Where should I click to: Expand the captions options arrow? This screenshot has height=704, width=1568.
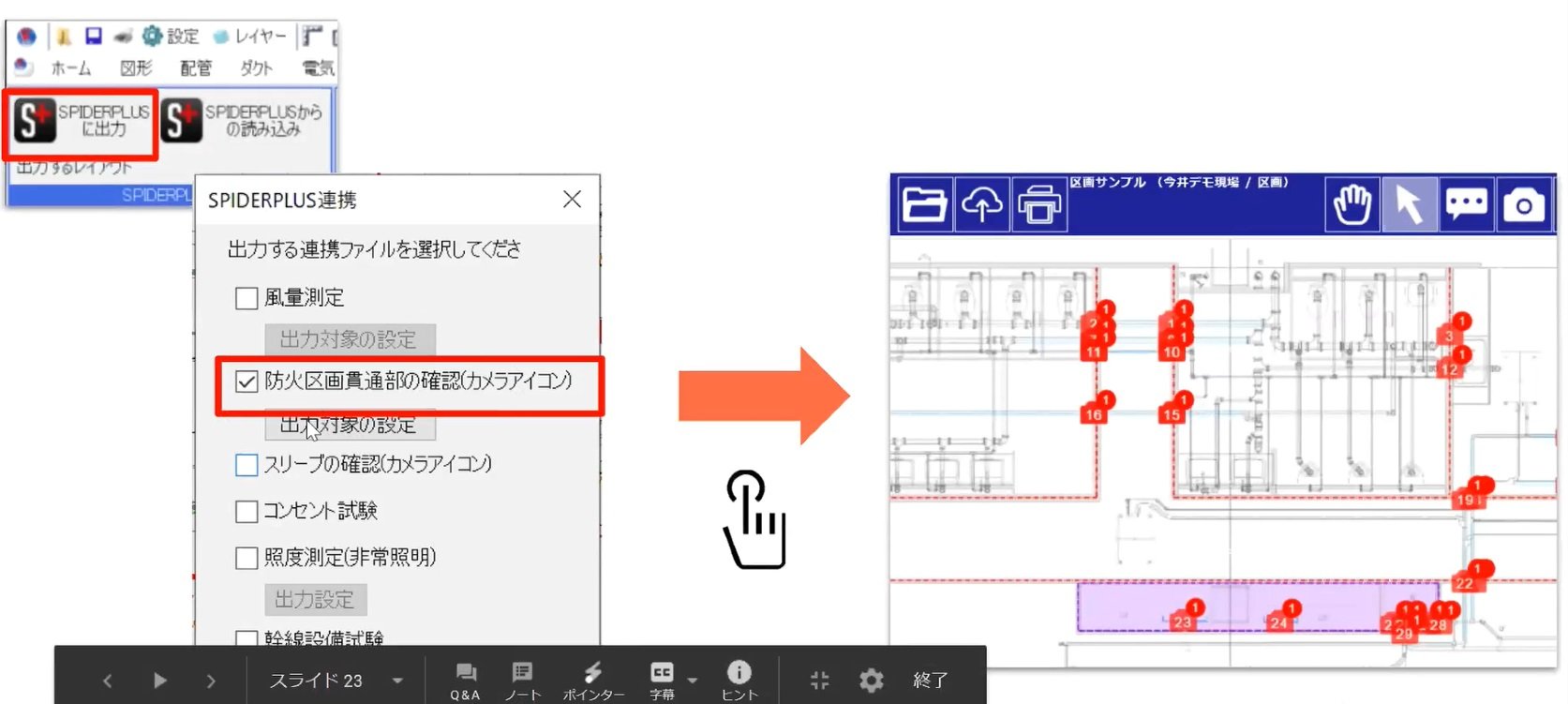coord(693,681)
